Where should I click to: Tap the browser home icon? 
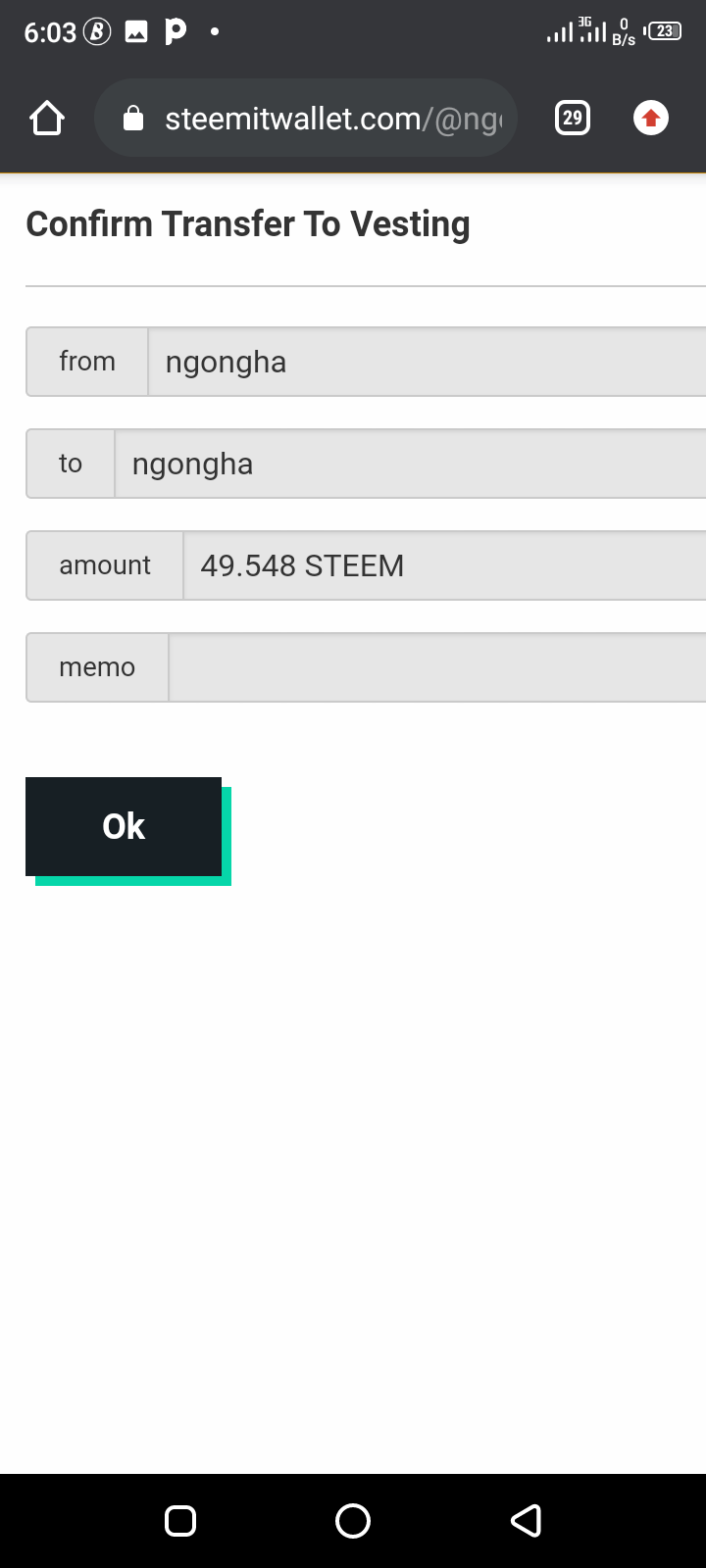point(47,119)
